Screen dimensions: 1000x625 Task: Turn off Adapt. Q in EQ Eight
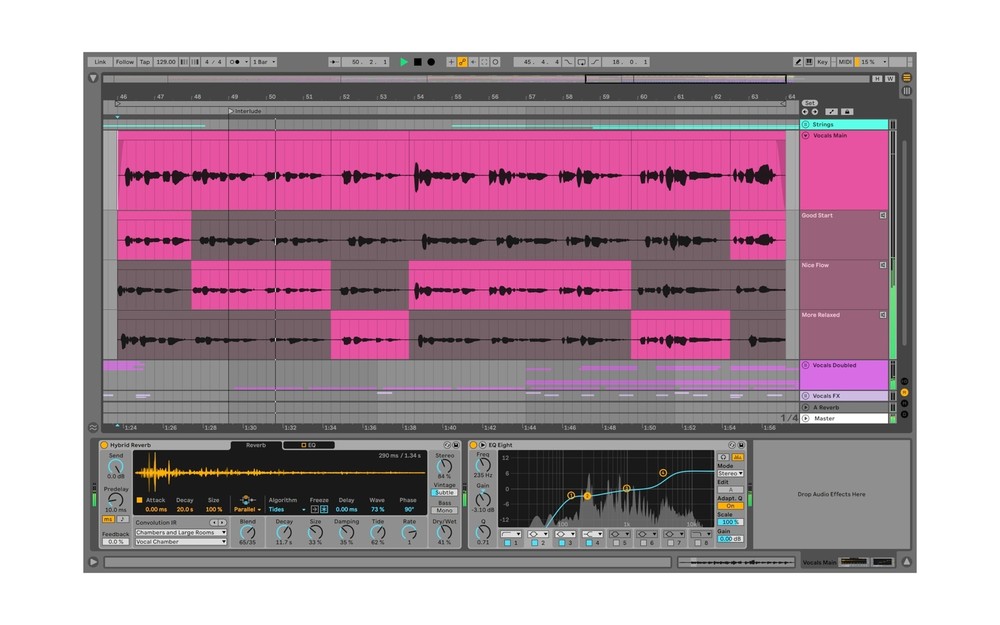(x=730, y=505)
